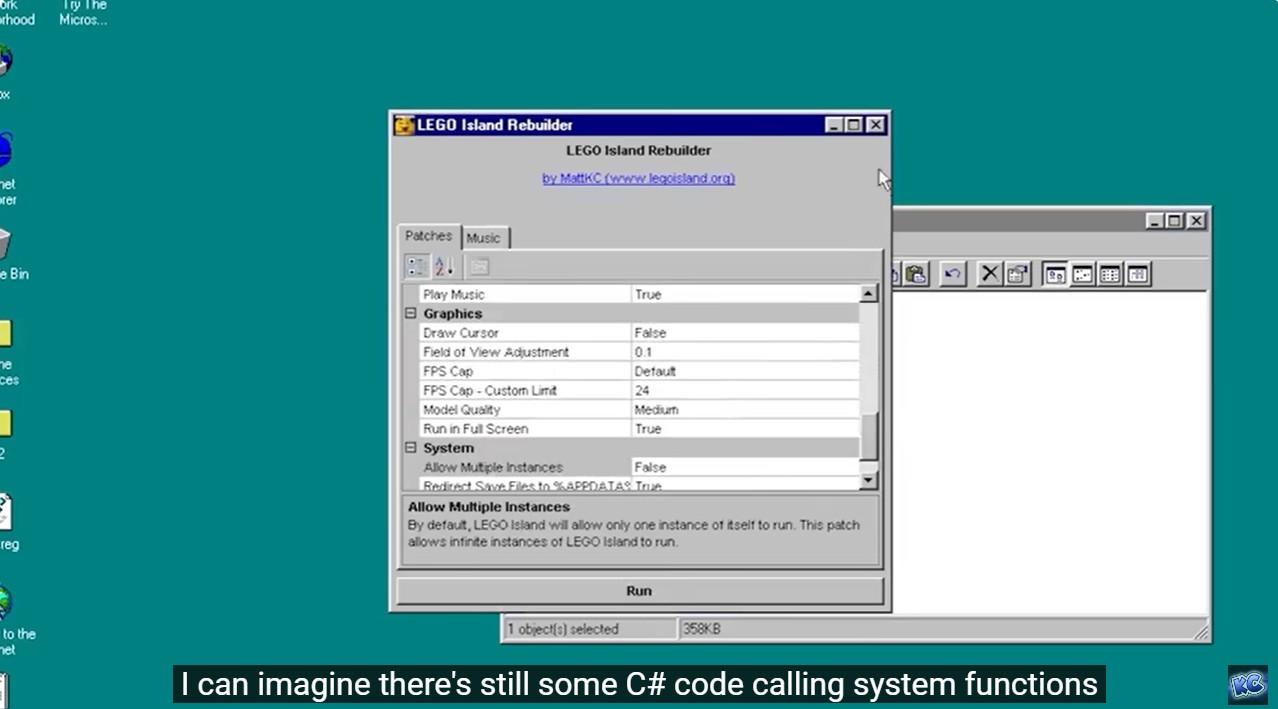1278x709 pixels.
Task: Click the property grid scroll-down arrow
Action: pos(868,481)
